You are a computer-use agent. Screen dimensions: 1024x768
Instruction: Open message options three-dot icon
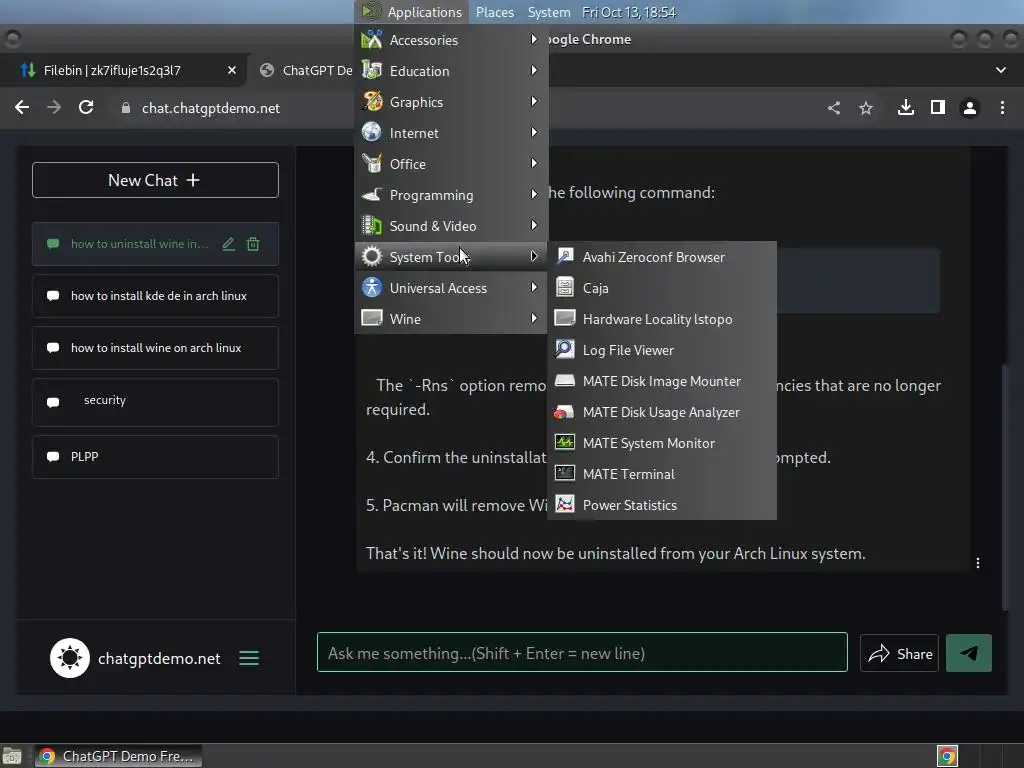coord(977,563)
